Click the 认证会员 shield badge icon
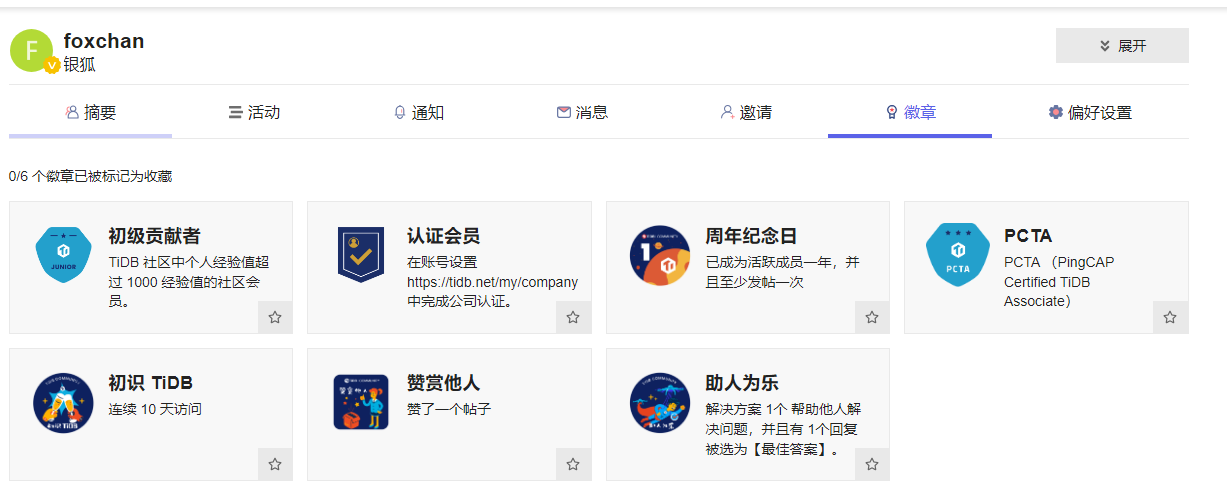Screen dimensions: 1227x498 point(361,255)
